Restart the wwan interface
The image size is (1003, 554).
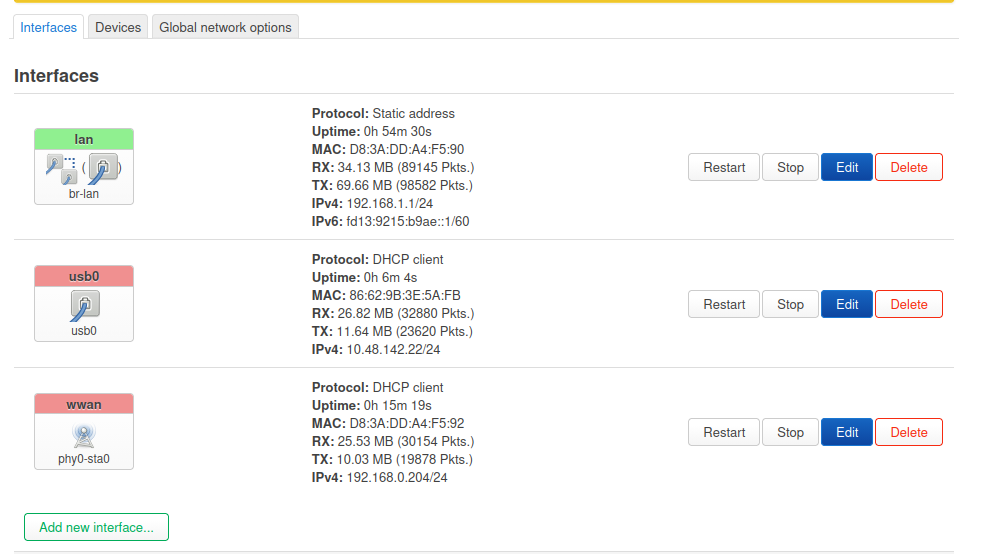pyautogui.click(x=724, y=432)
